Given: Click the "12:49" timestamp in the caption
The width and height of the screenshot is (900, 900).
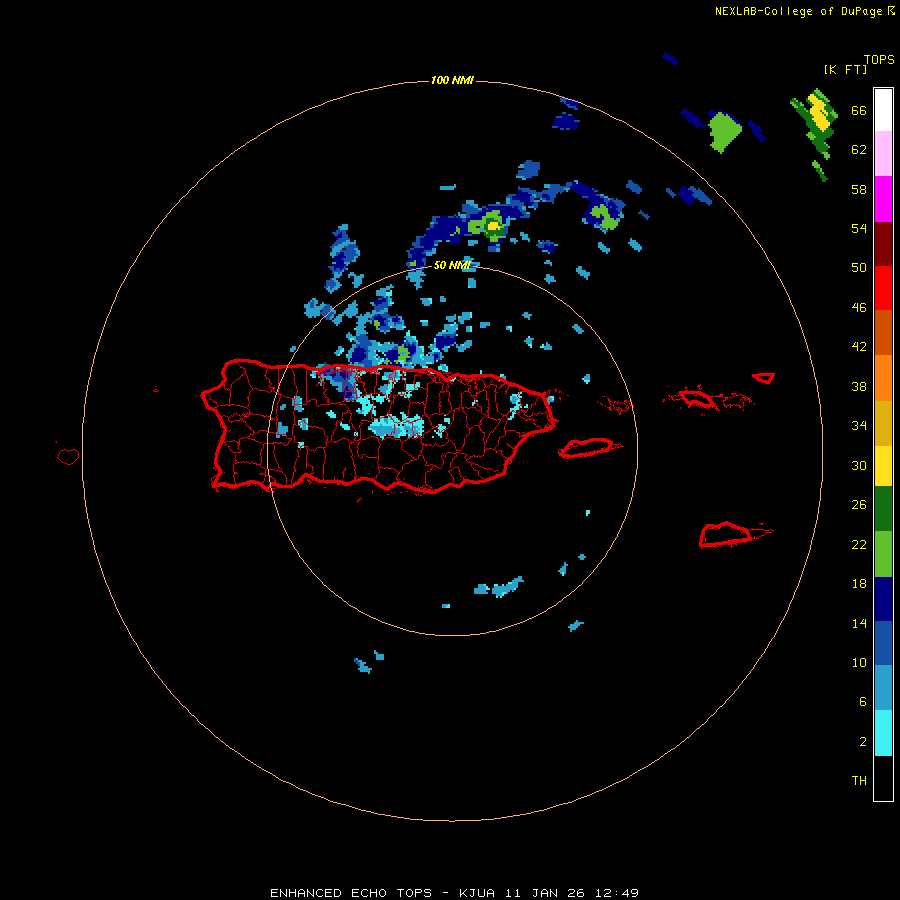Looking at the screenshot, I should [x=617, y=893].
